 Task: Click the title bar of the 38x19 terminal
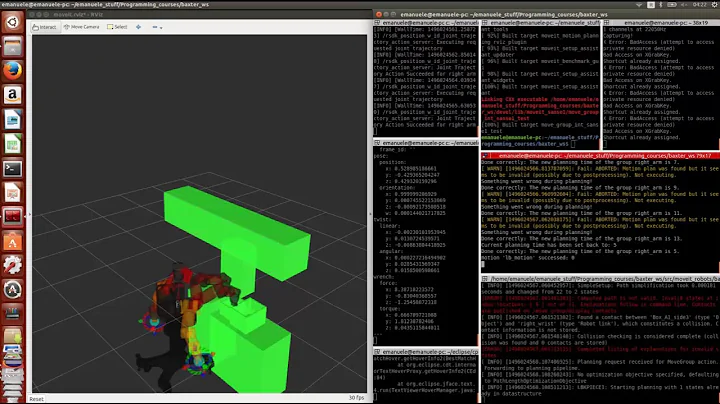pos(661,22)
